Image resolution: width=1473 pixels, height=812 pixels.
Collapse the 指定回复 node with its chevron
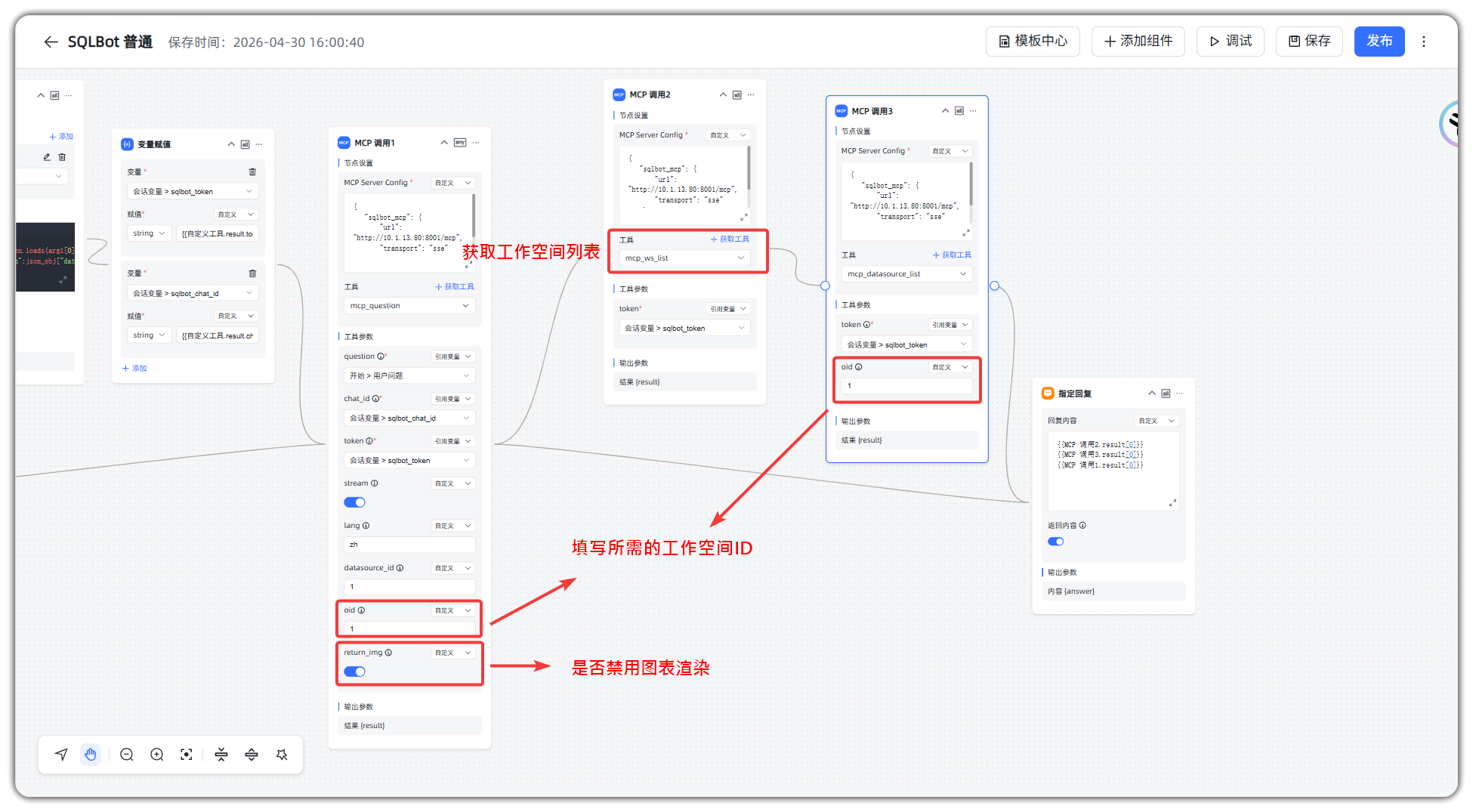click(1152, 393)
